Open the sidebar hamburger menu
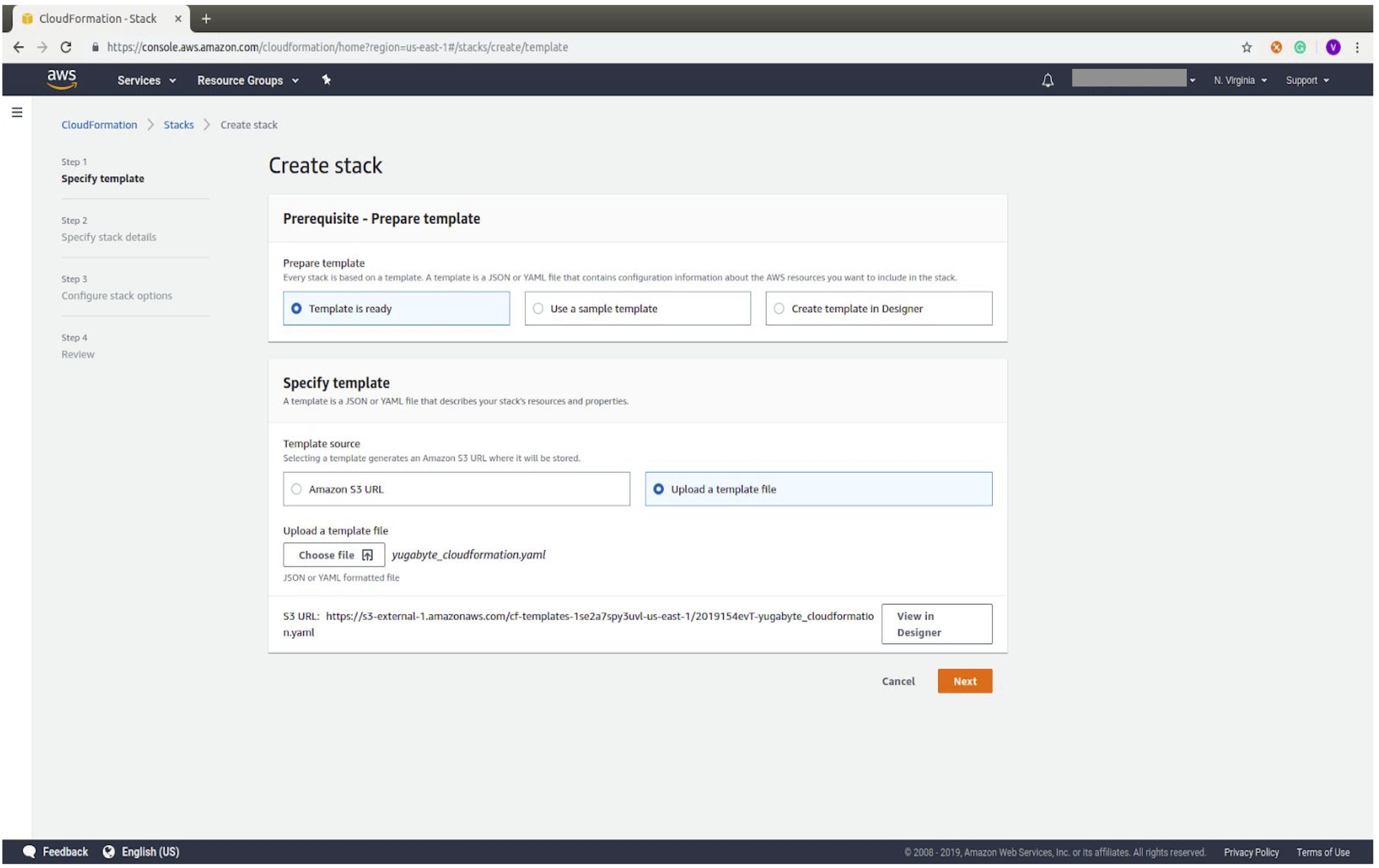The width and height of the screenshot is (1379, 868). tap(18, 112)
